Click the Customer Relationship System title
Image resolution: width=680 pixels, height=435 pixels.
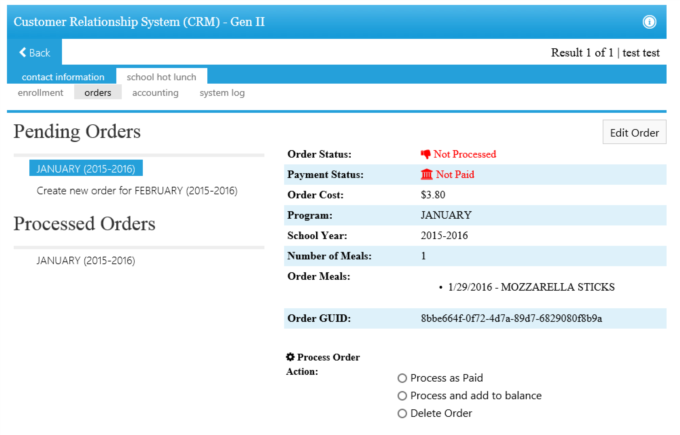[139, 22]
